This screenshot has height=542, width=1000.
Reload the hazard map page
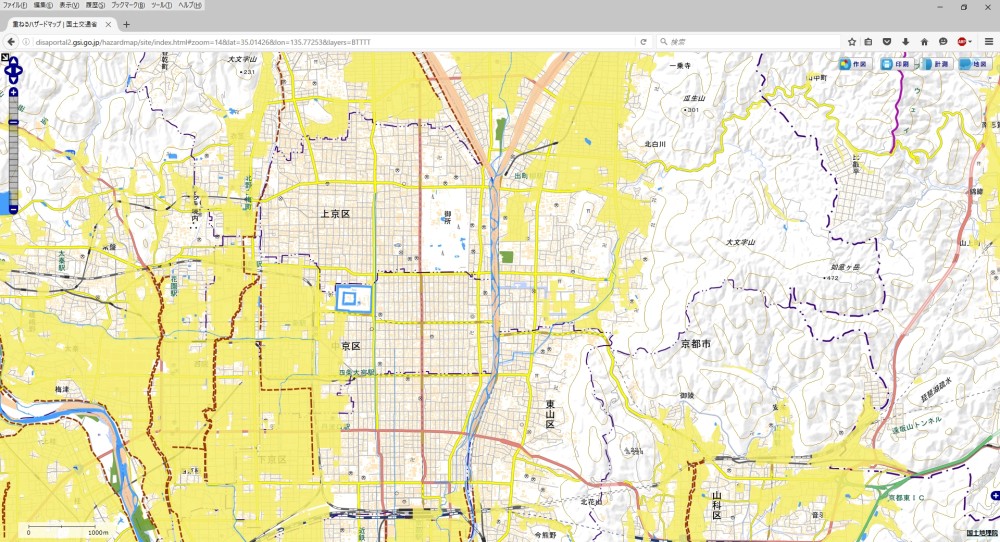tap(643, 42)
